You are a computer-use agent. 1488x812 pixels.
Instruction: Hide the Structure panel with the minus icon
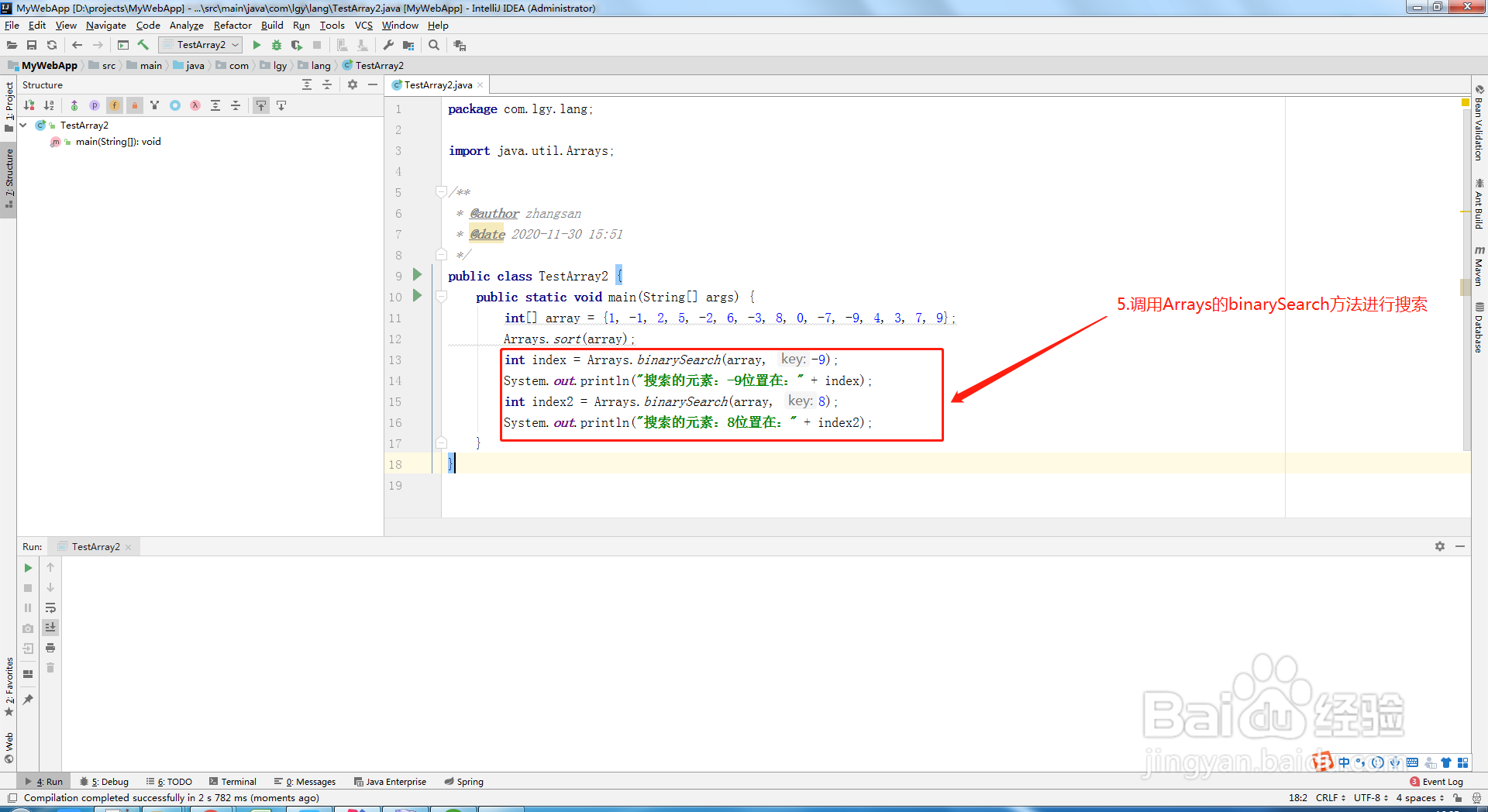pos(373,84)
